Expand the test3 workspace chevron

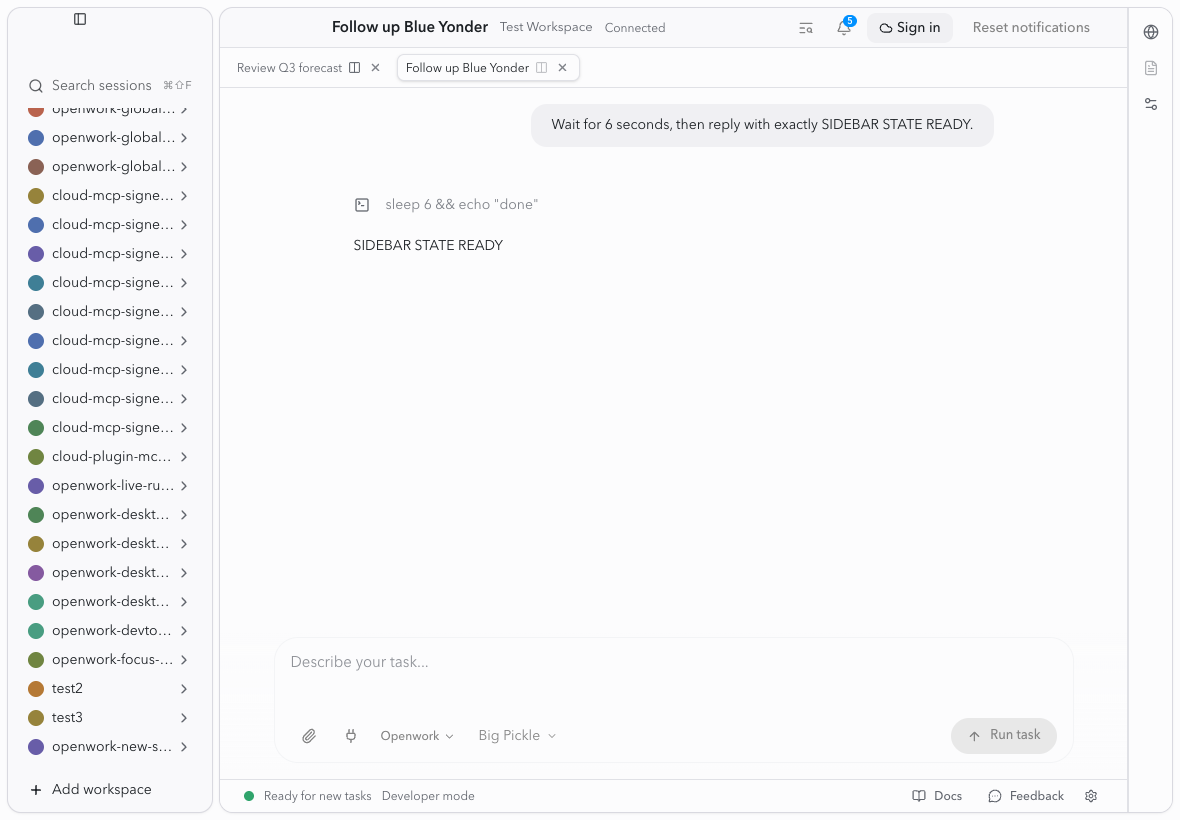(184, 718)
